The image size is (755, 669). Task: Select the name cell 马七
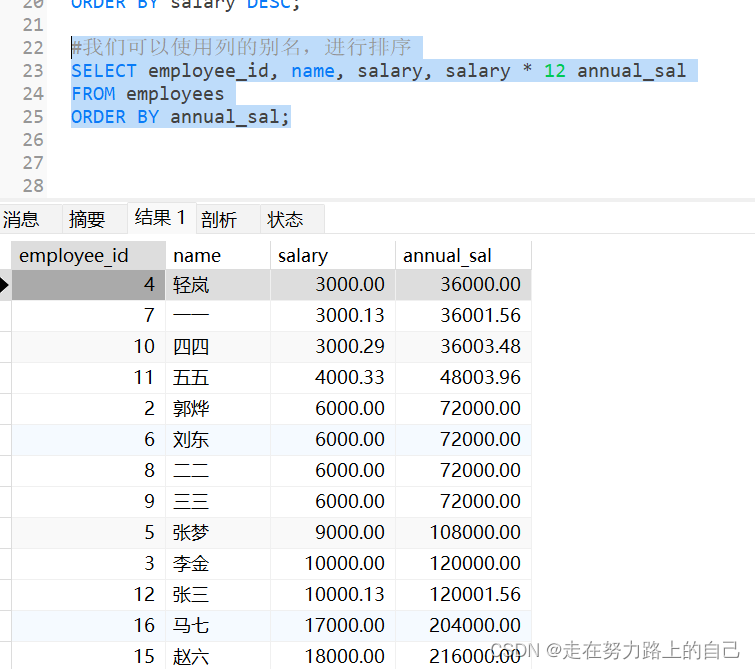[x=218, y=626]
